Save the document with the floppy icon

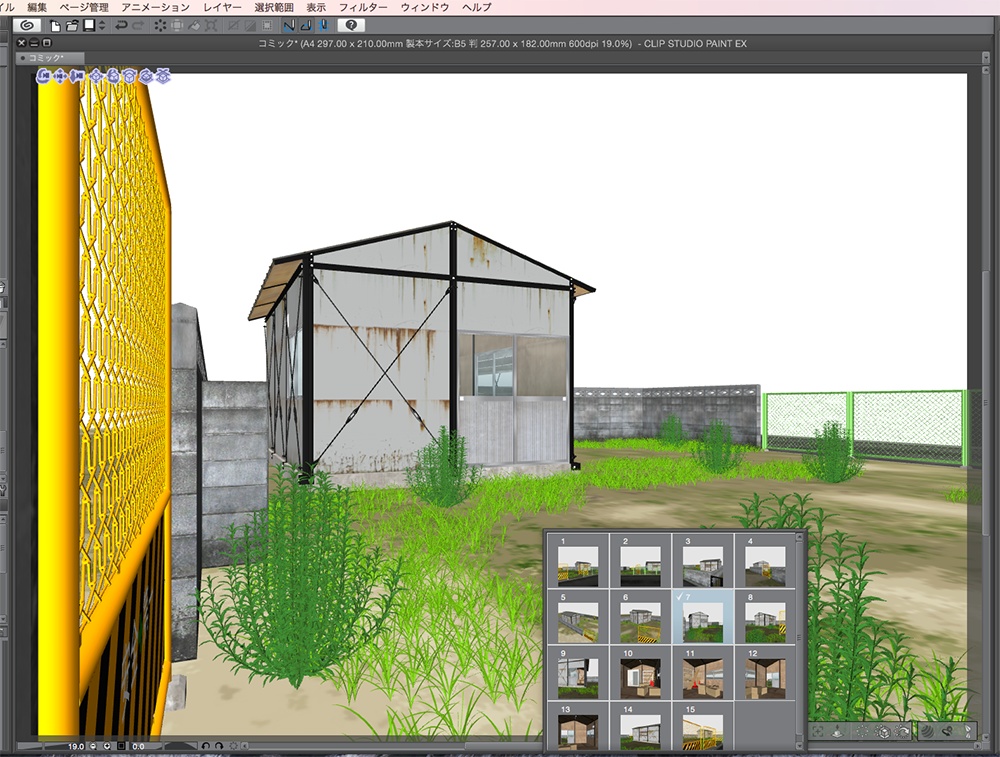(89, 26)
